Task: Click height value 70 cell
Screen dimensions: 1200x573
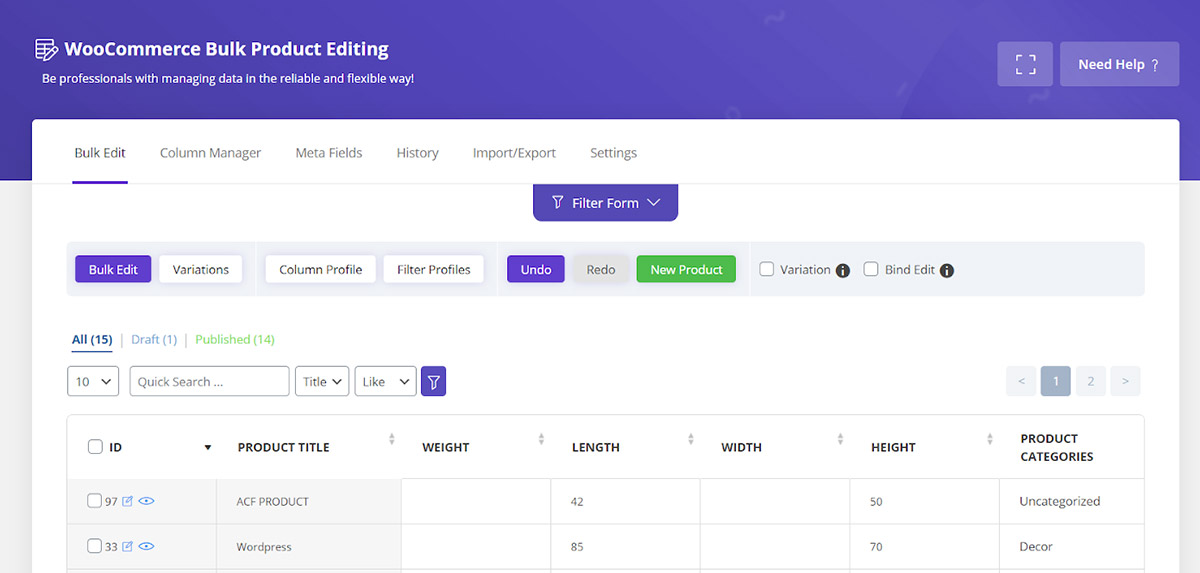Action: pos(924,547)
